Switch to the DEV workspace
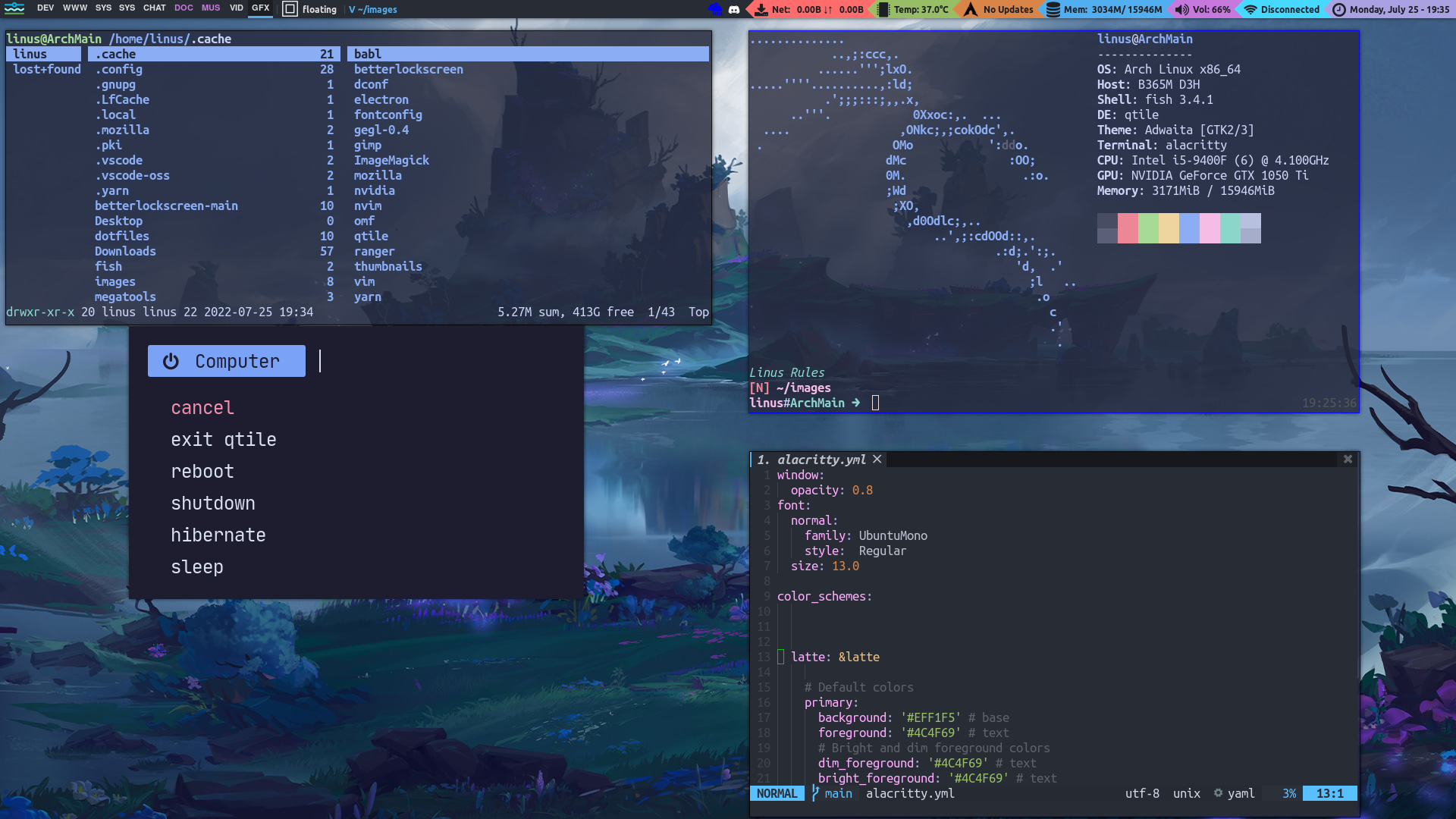This screenshot has height=819, width=1456. click(x=45, y=8)
